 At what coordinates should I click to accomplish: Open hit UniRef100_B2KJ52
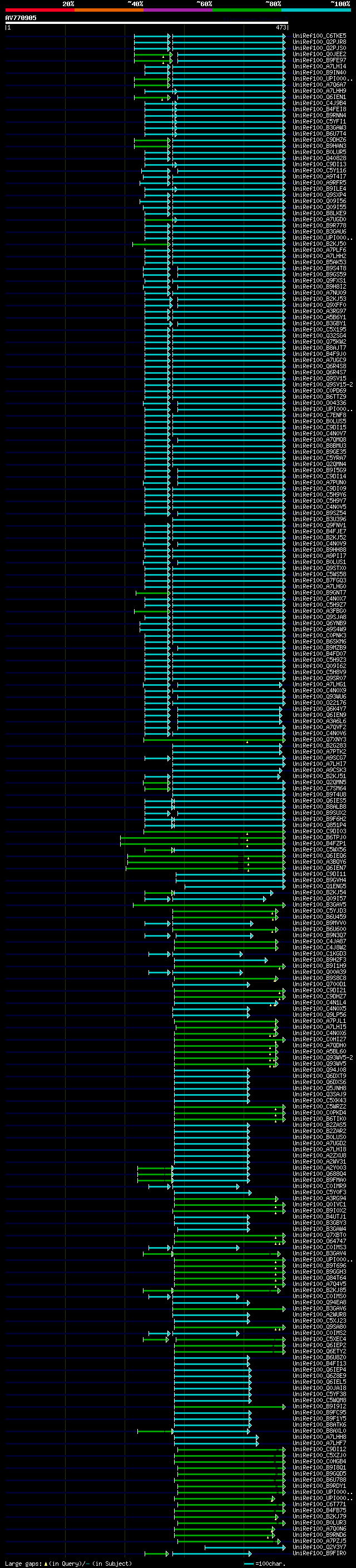coord(319,537)
